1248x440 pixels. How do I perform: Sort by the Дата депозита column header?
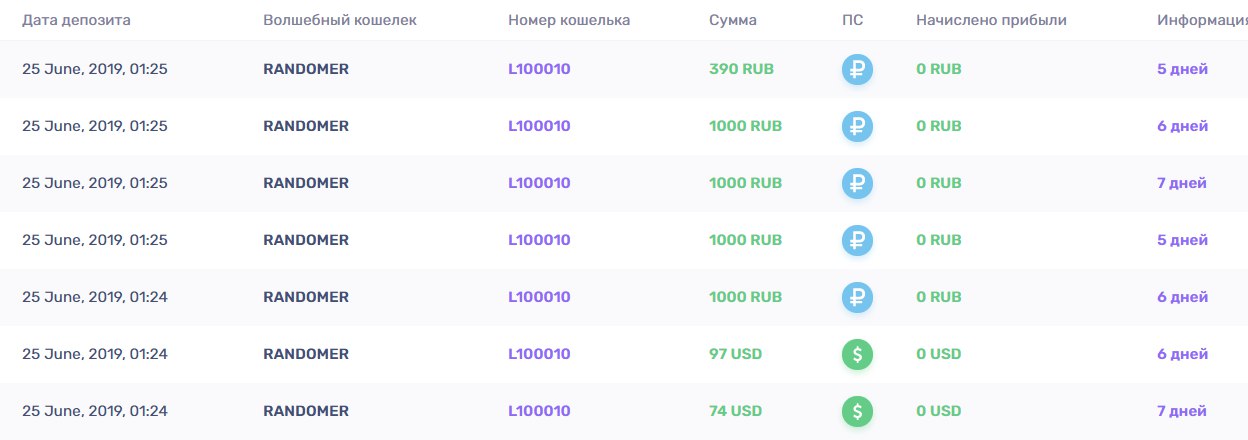click(76, 20)
